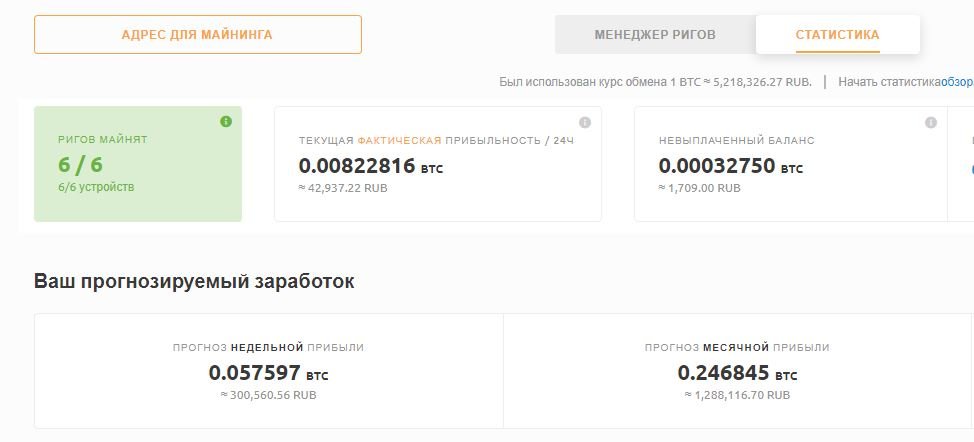The image size is (974, 442).
Task: Click the Ваш прогнозируемый заработок heading
Action: point(194,281)
